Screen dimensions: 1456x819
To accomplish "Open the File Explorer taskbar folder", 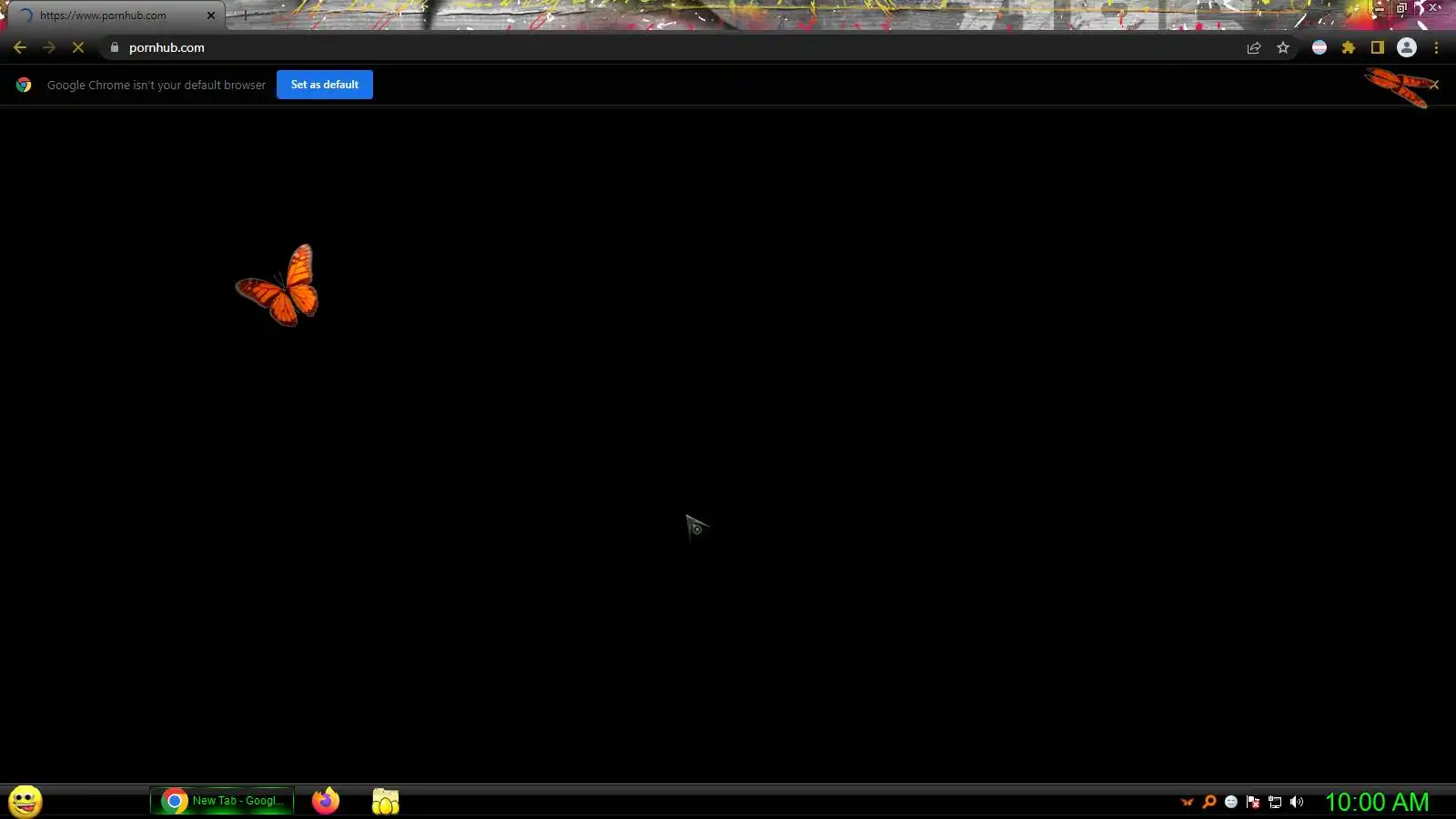I will point(386,801).
